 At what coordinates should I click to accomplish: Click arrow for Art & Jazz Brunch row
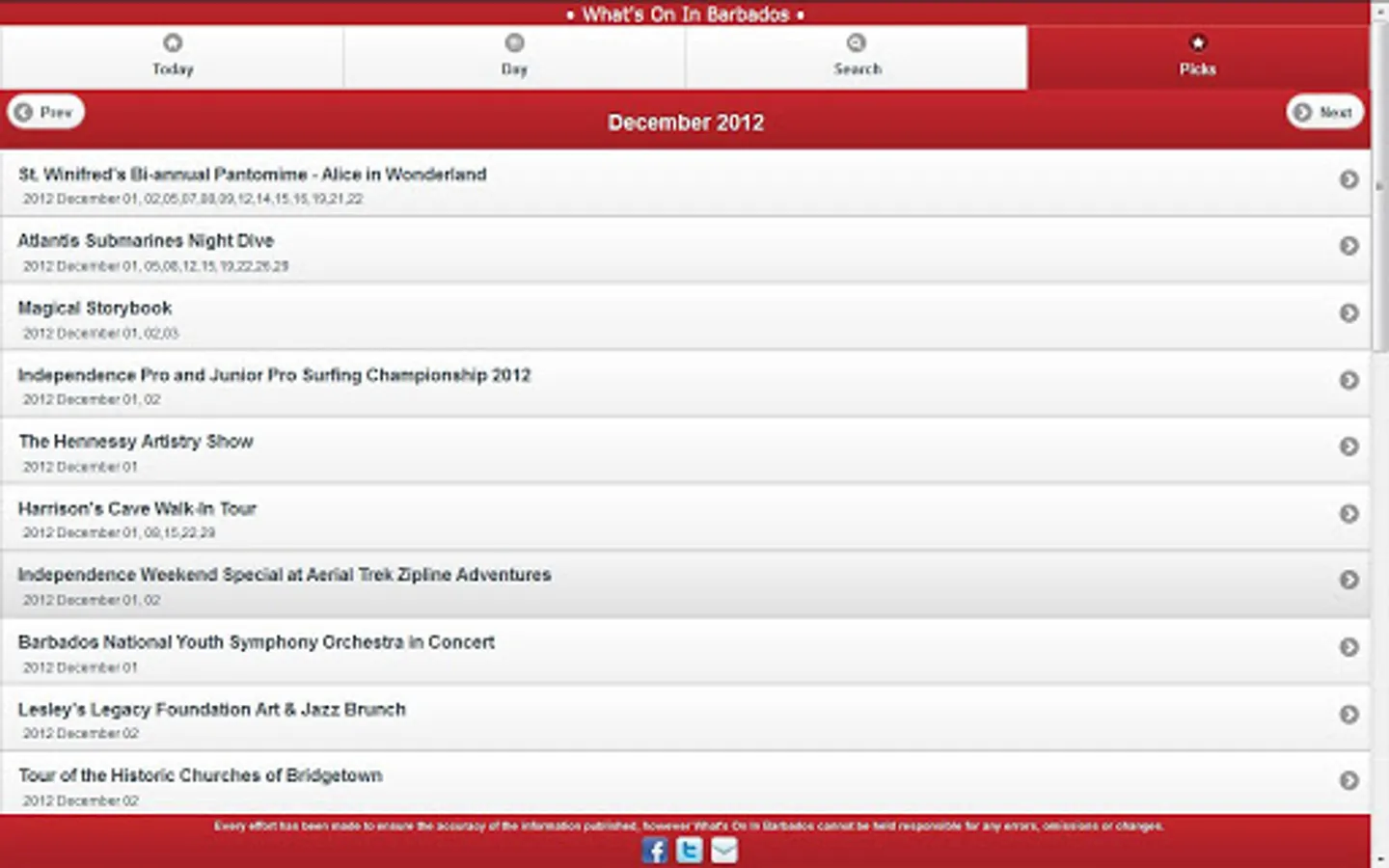pyautogui.click(x=1348, y=714)
